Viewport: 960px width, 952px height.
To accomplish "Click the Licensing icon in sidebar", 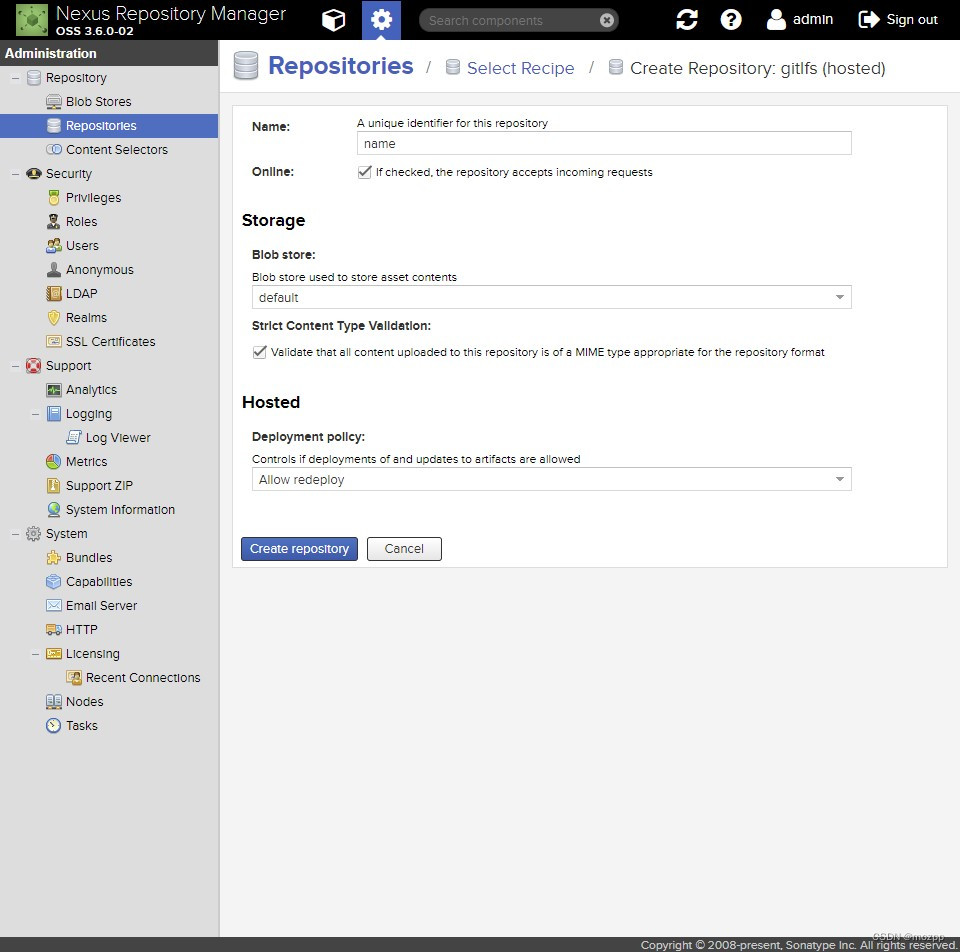I will (54, 654).
